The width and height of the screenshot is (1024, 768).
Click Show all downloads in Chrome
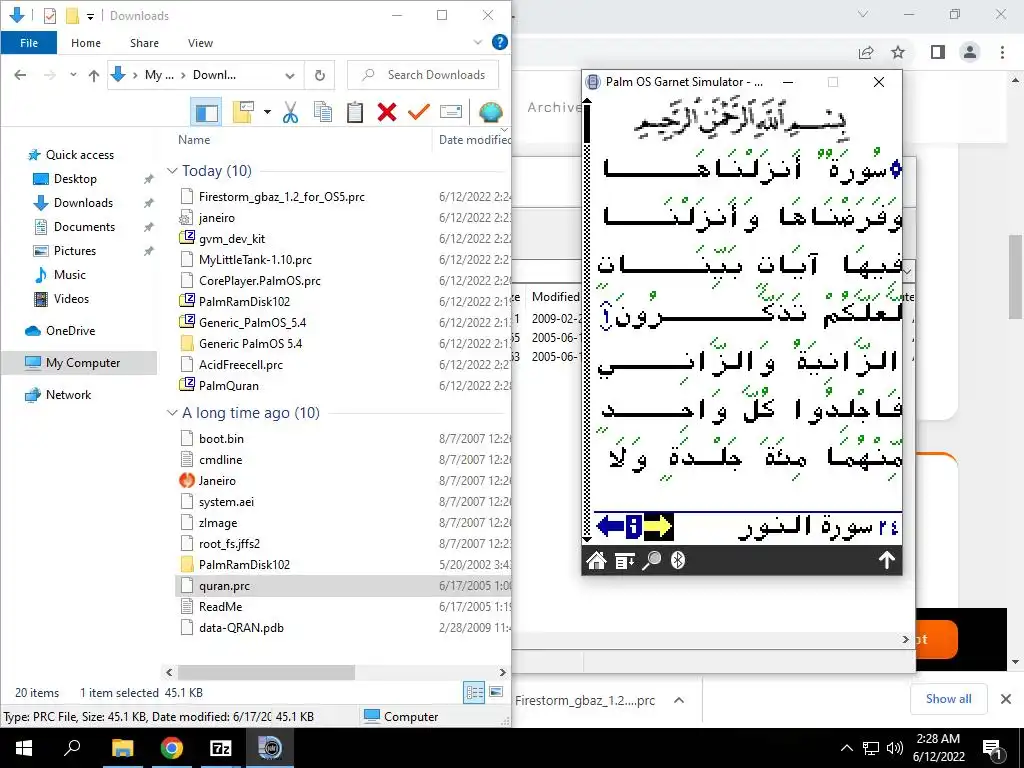pos(948,699)
